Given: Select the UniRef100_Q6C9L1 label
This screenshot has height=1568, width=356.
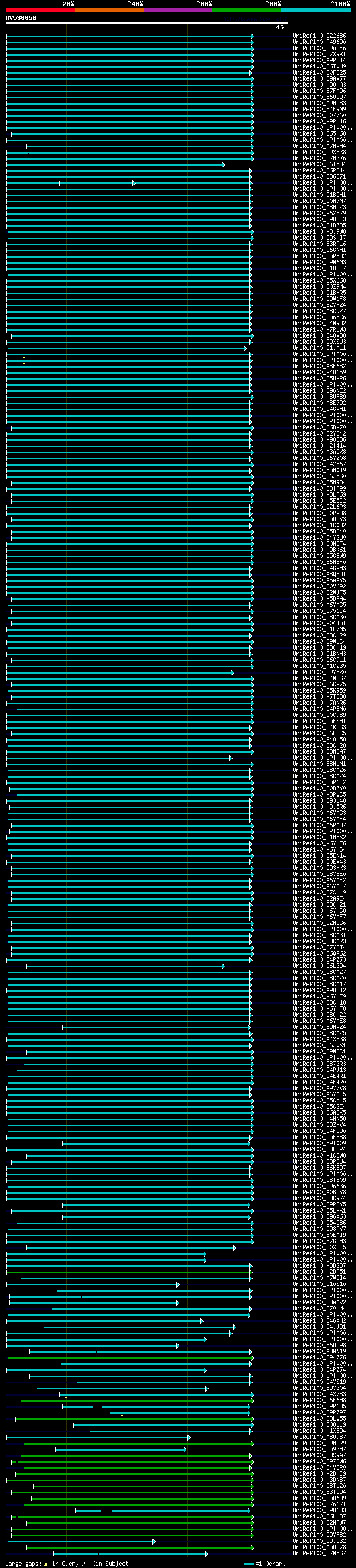Looking at the screenshot, I should (x=319, y=660).
